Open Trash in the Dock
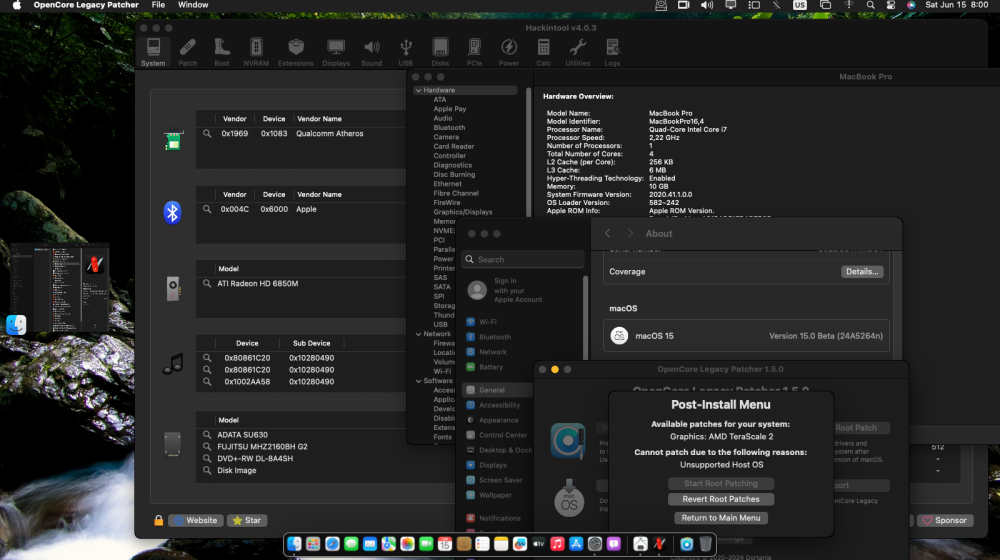 (x=705, y=543)
